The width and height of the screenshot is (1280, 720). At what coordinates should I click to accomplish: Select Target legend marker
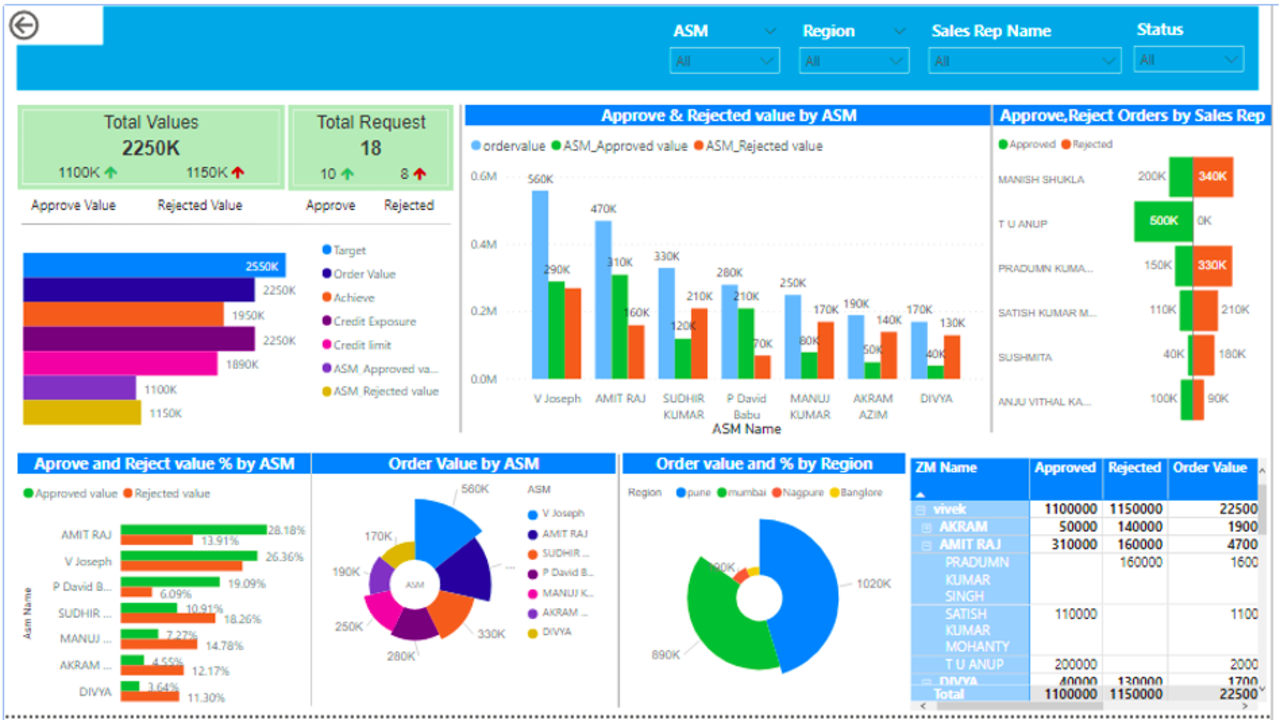point(327,250)
